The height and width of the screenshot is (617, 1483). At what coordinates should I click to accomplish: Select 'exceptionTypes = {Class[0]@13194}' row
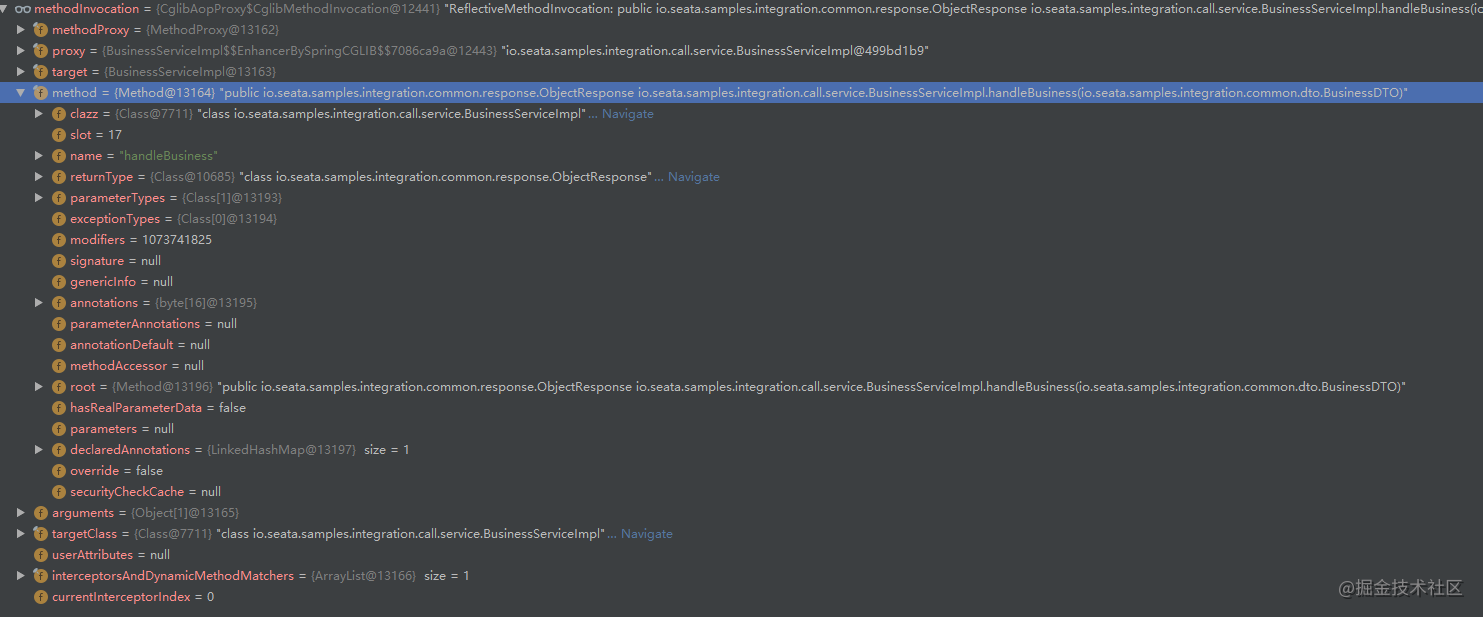pyautogui.click(x=741, y=218)
